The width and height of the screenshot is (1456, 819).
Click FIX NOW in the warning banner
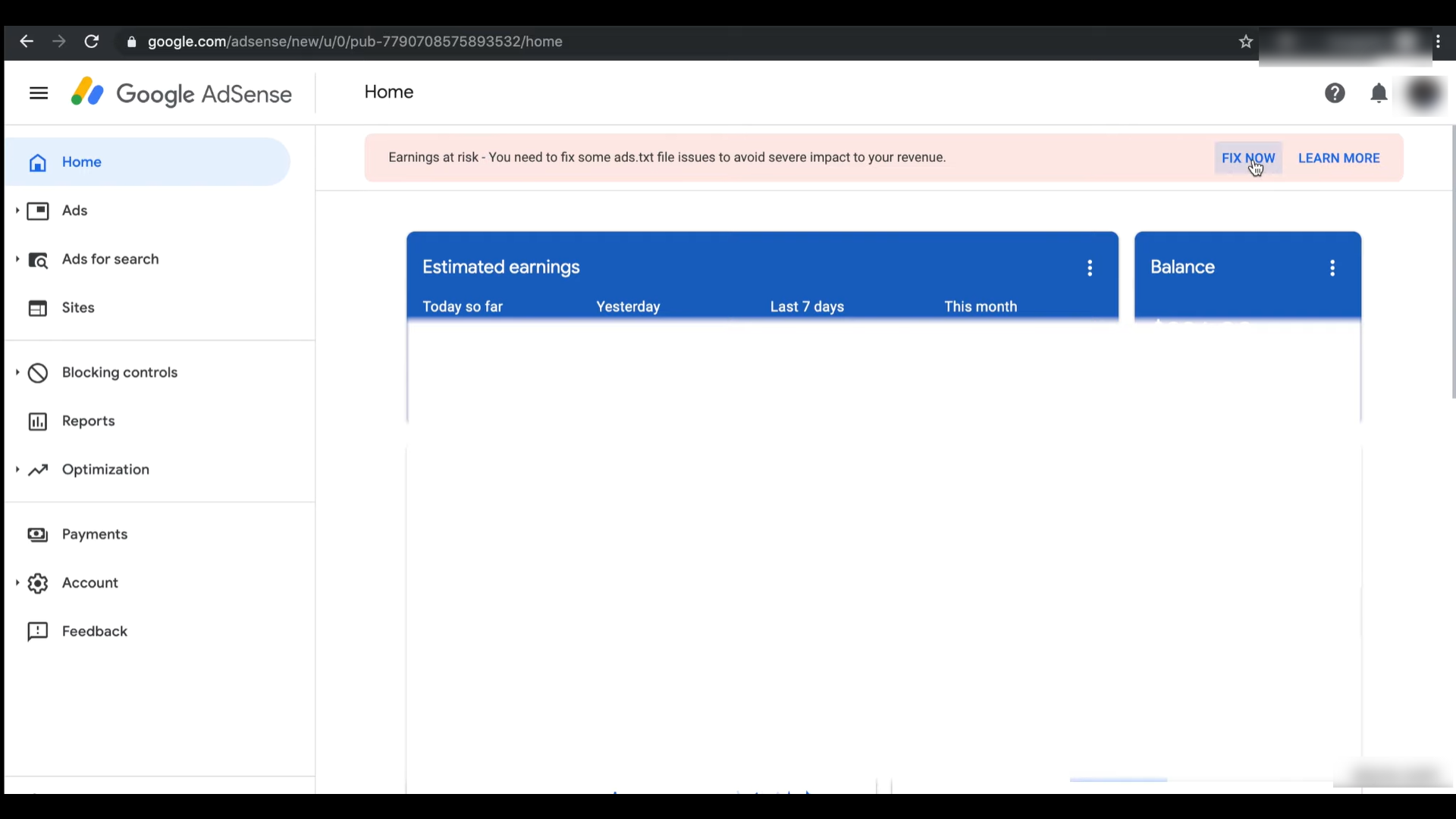tap(1248, 158)
